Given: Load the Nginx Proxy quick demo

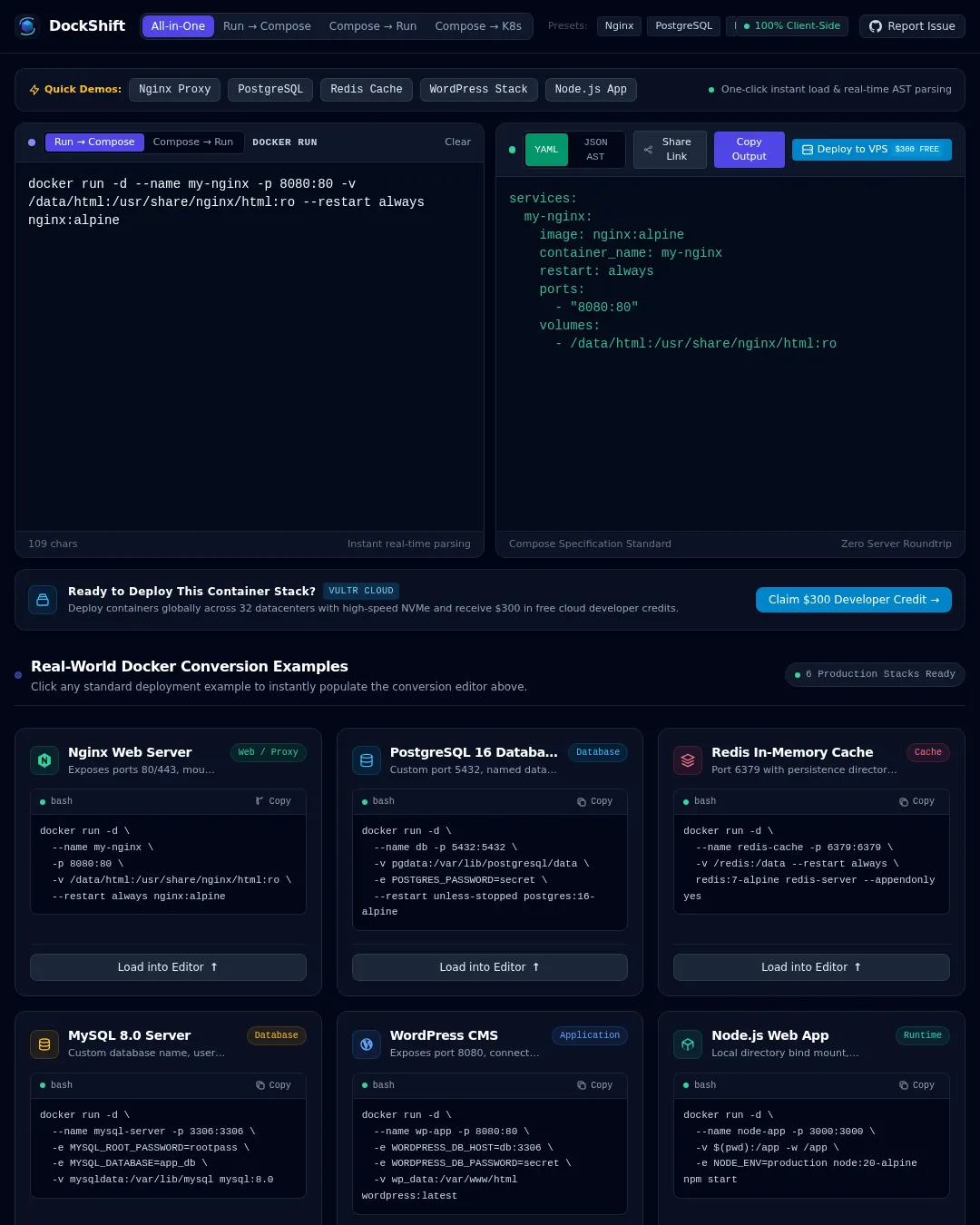Looking at the screenshot, I should [174, 90].
